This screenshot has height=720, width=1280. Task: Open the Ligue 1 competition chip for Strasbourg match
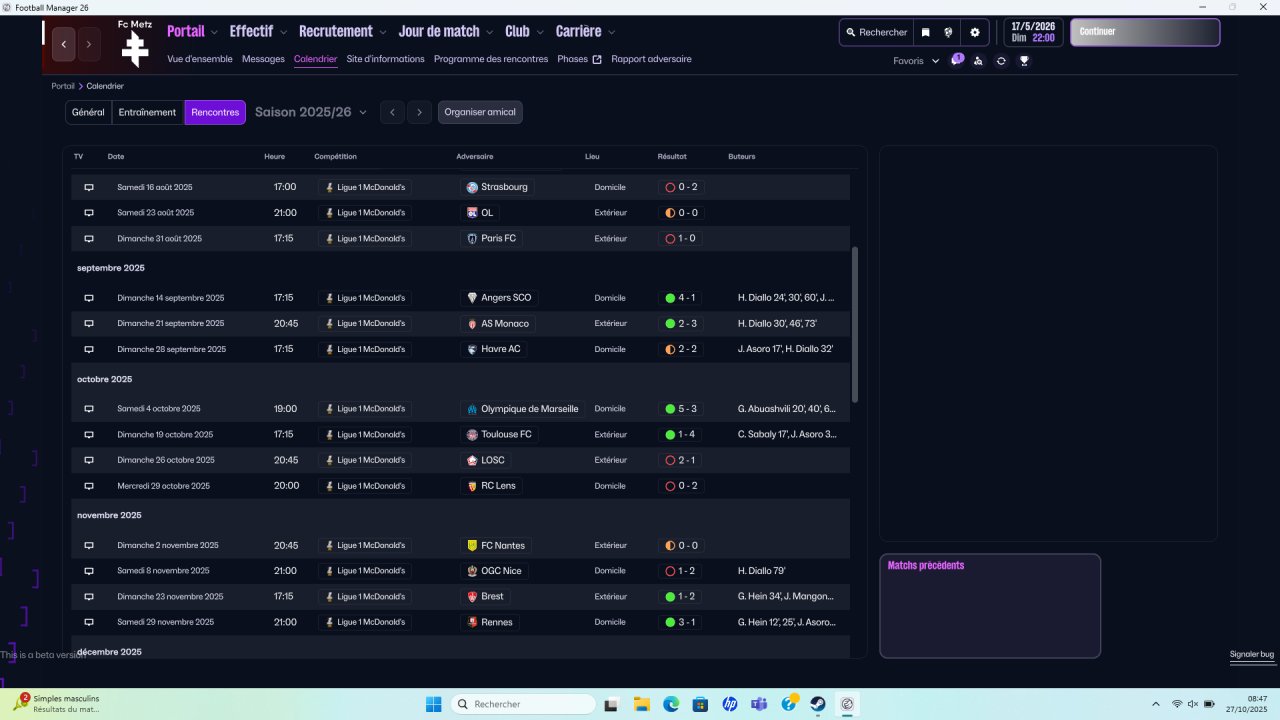365,187
